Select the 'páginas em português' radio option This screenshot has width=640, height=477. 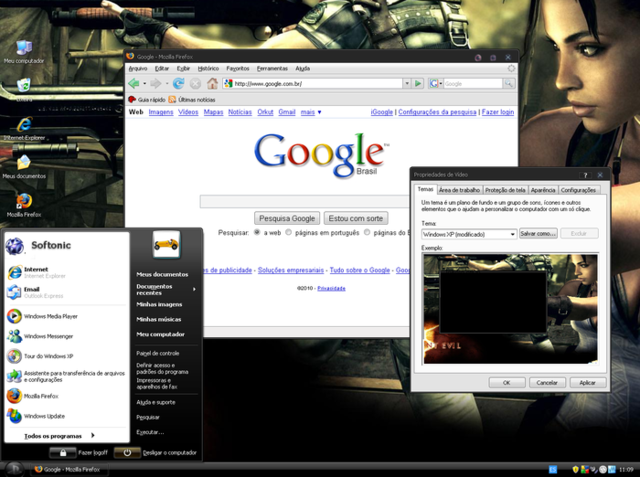pos(289,232)
